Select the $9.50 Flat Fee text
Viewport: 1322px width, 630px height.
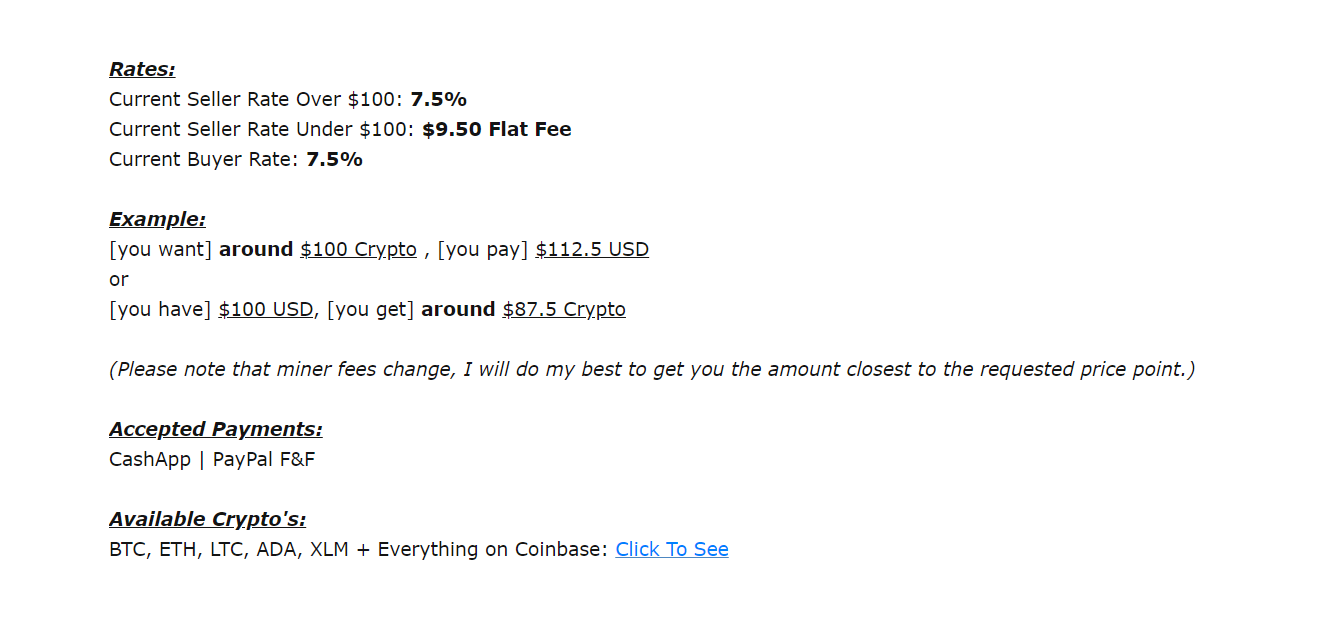(497, 129)
